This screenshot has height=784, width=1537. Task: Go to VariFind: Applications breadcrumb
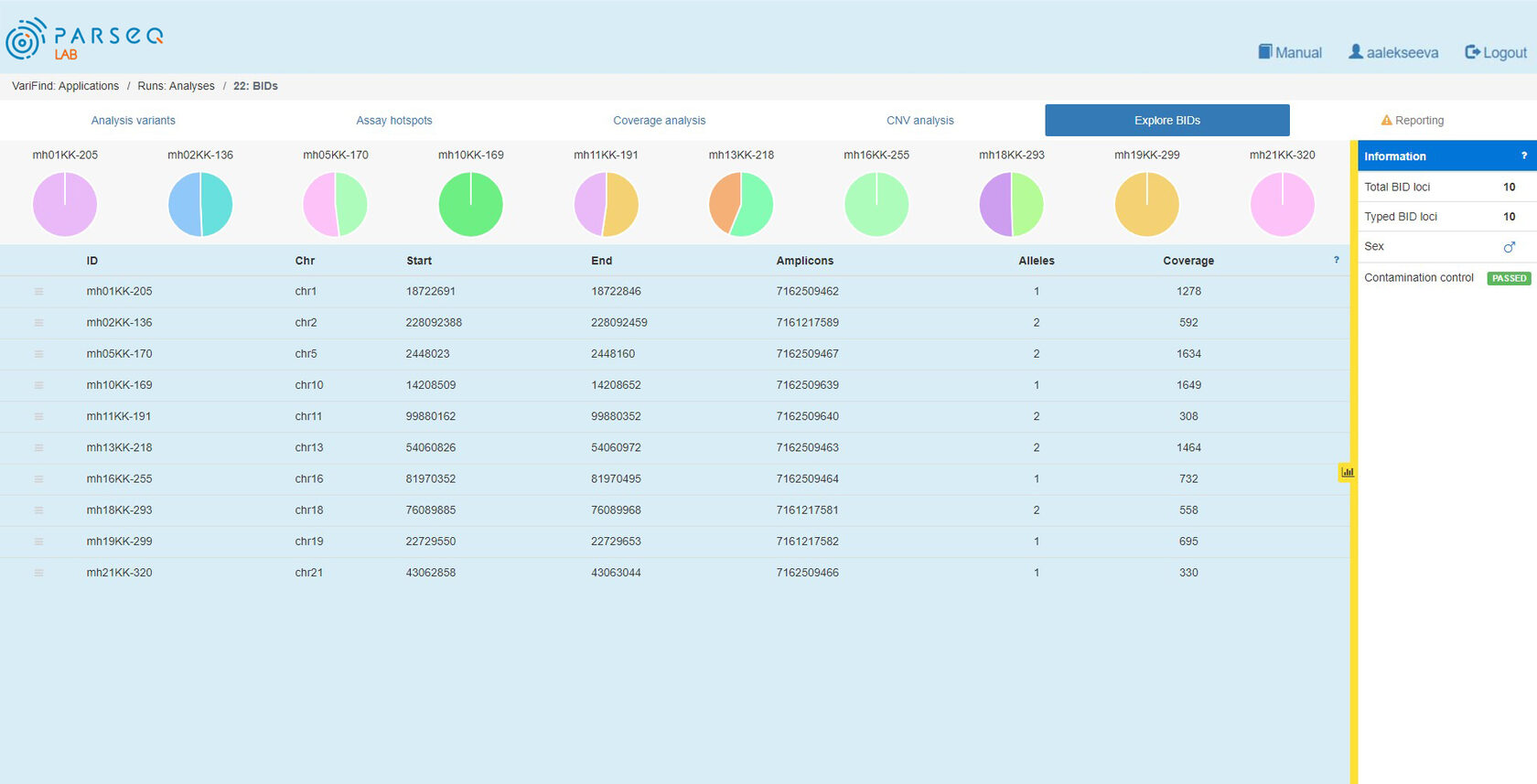[65, 86]
